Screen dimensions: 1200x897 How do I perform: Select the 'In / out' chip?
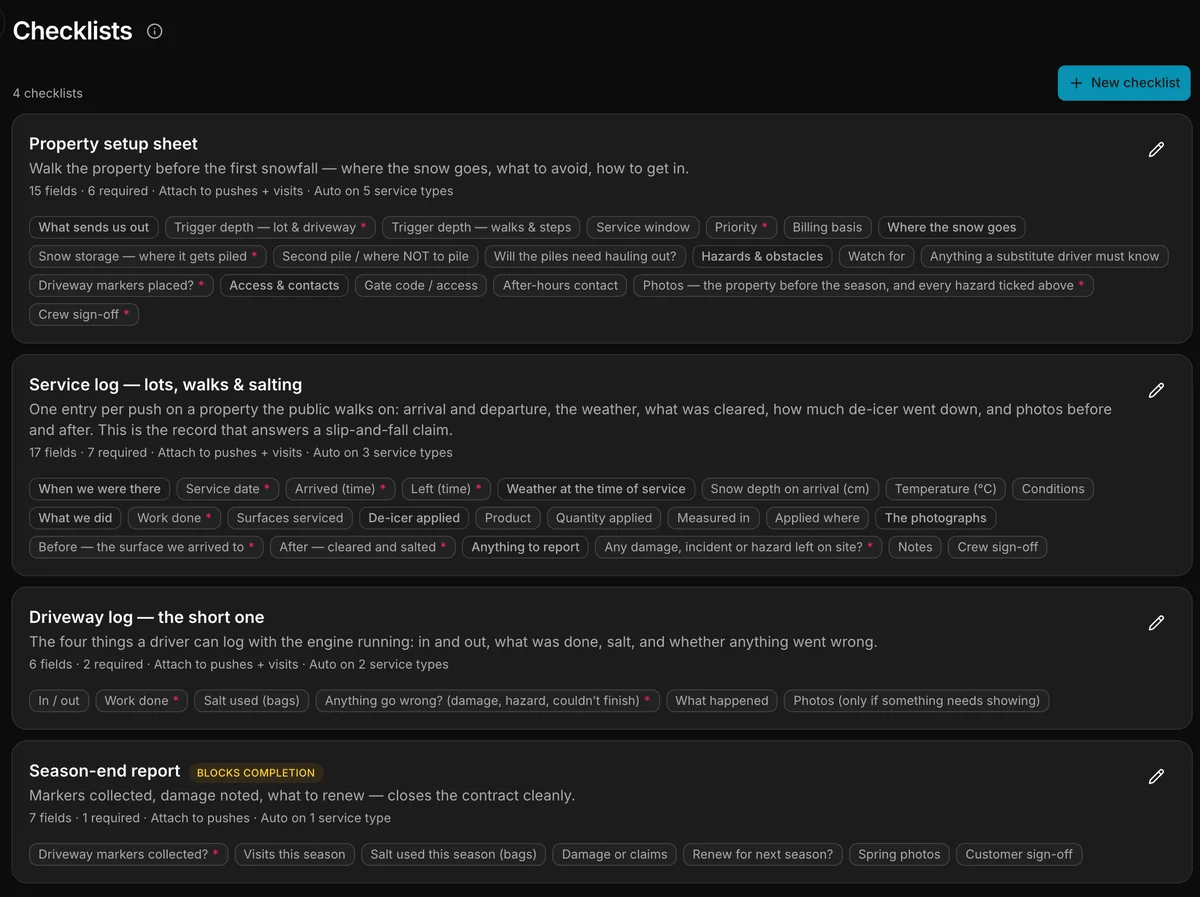tap(59, 701)
